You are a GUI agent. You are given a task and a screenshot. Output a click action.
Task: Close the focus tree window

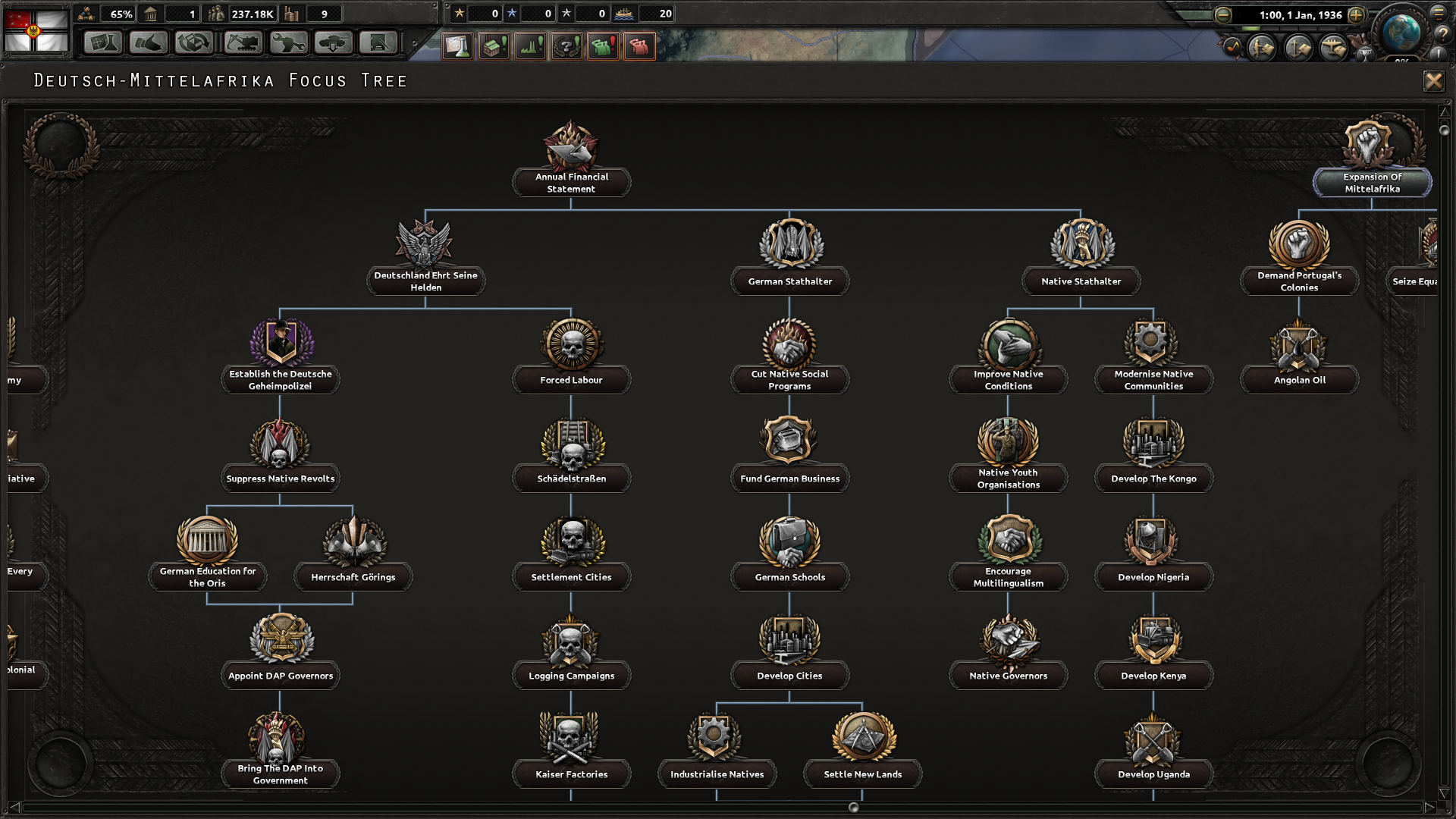coord(1433,81)
